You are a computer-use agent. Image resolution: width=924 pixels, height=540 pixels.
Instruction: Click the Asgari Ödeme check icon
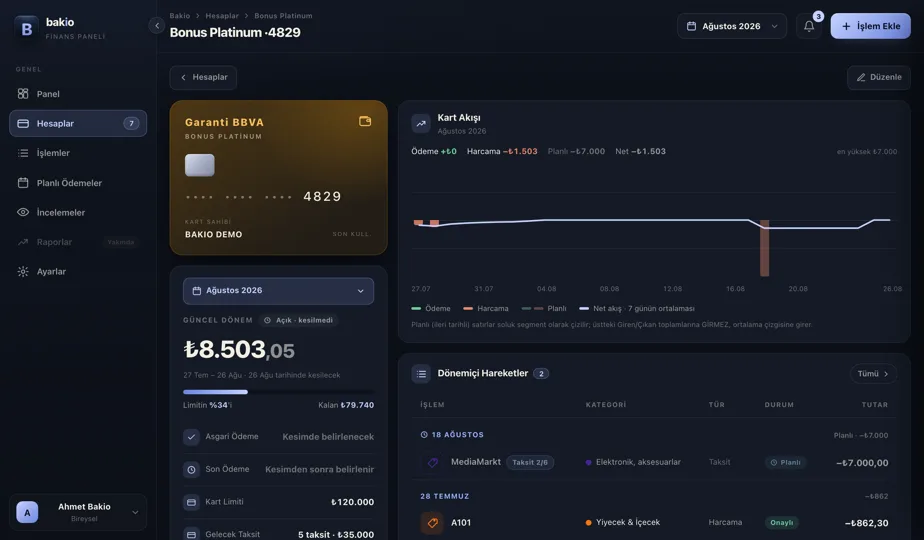tap(191, 437)
